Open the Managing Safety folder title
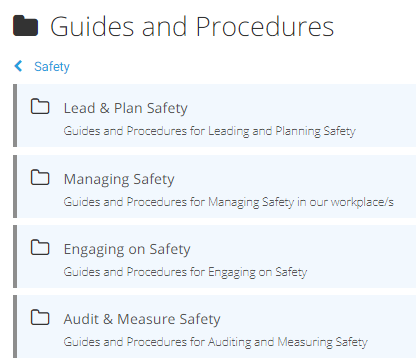The height and width of the screenshot is (364, 416). coord(119,179)
